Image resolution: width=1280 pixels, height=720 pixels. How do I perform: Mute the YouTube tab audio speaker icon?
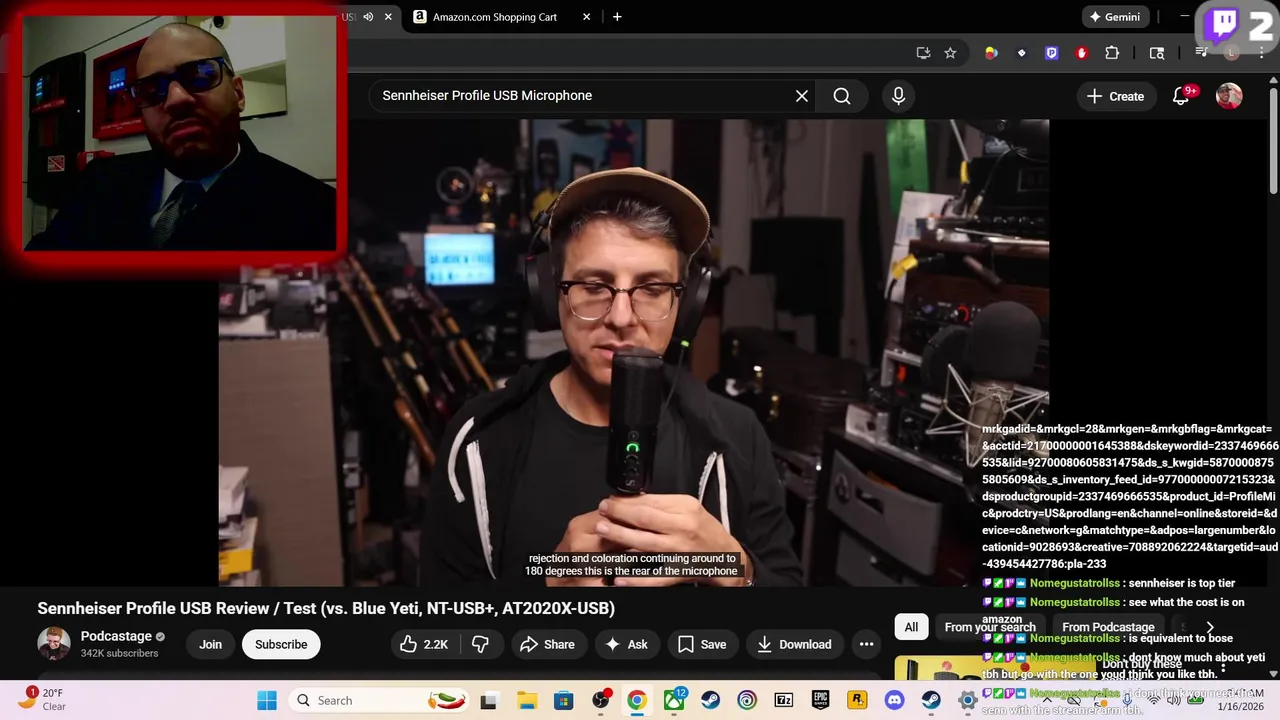tap(368, 17)
